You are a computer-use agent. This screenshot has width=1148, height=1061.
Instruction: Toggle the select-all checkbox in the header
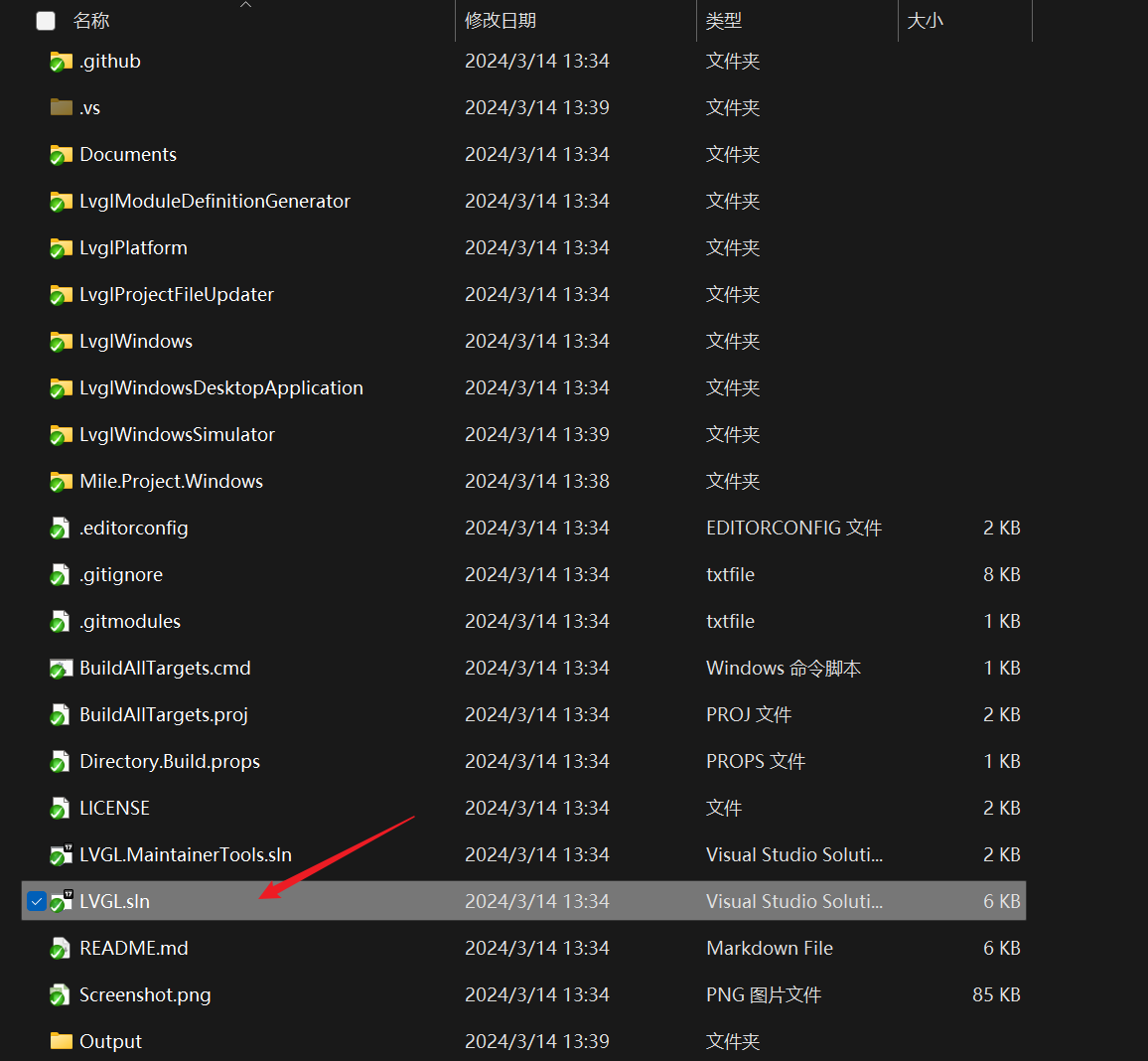[x=46, y=21]
